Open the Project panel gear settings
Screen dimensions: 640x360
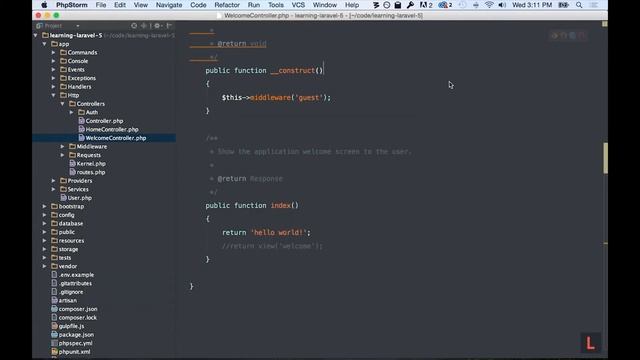tap(157, 26)
